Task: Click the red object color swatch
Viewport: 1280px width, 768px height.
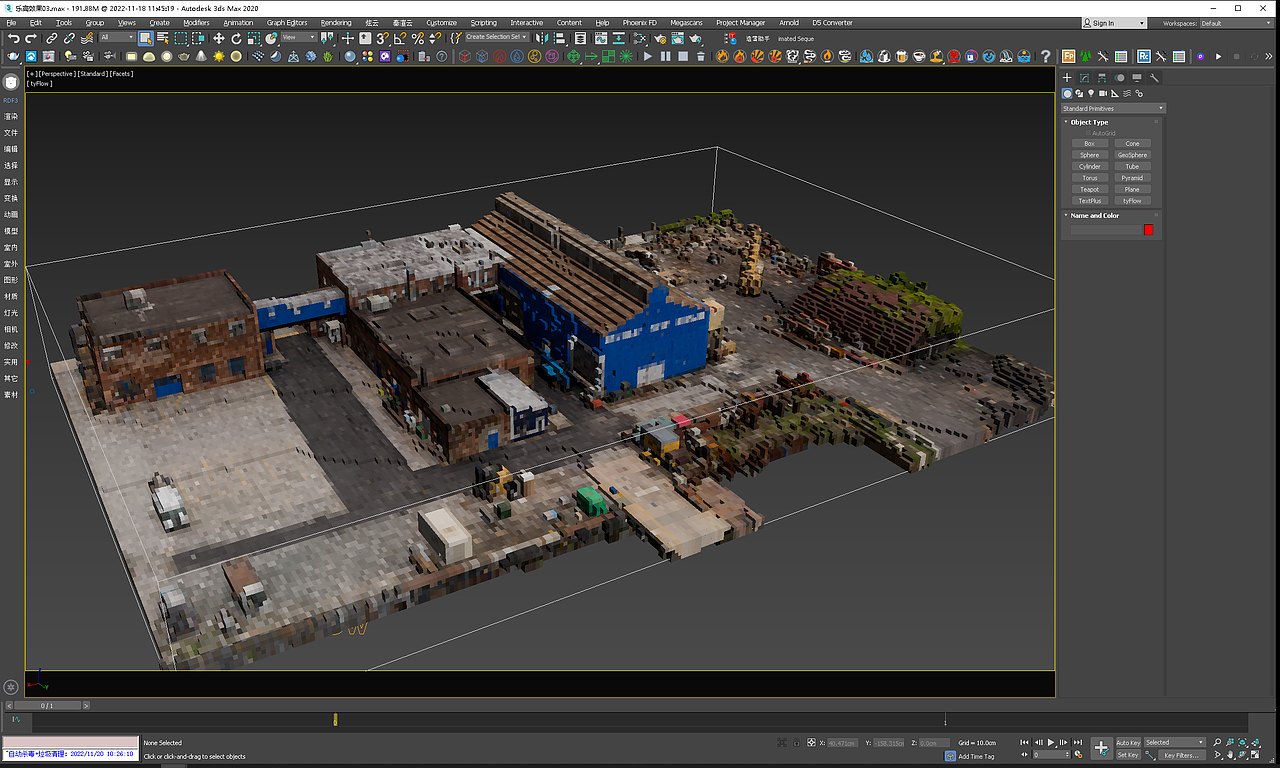Action: (1149, 230)
